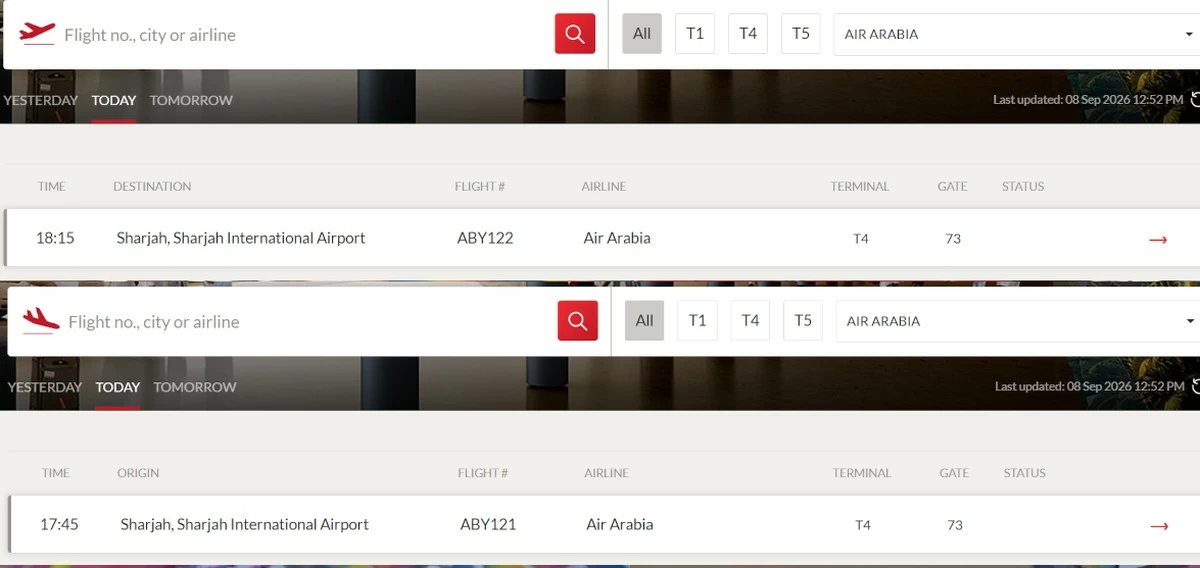Click the departures plane icon in the top search bar
This screenshot has height=568, width=1200.
[37, 34]
